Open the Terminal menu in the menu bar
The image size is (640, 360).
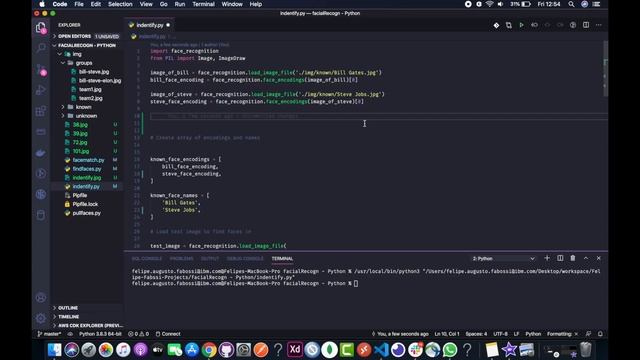point(203,4)
